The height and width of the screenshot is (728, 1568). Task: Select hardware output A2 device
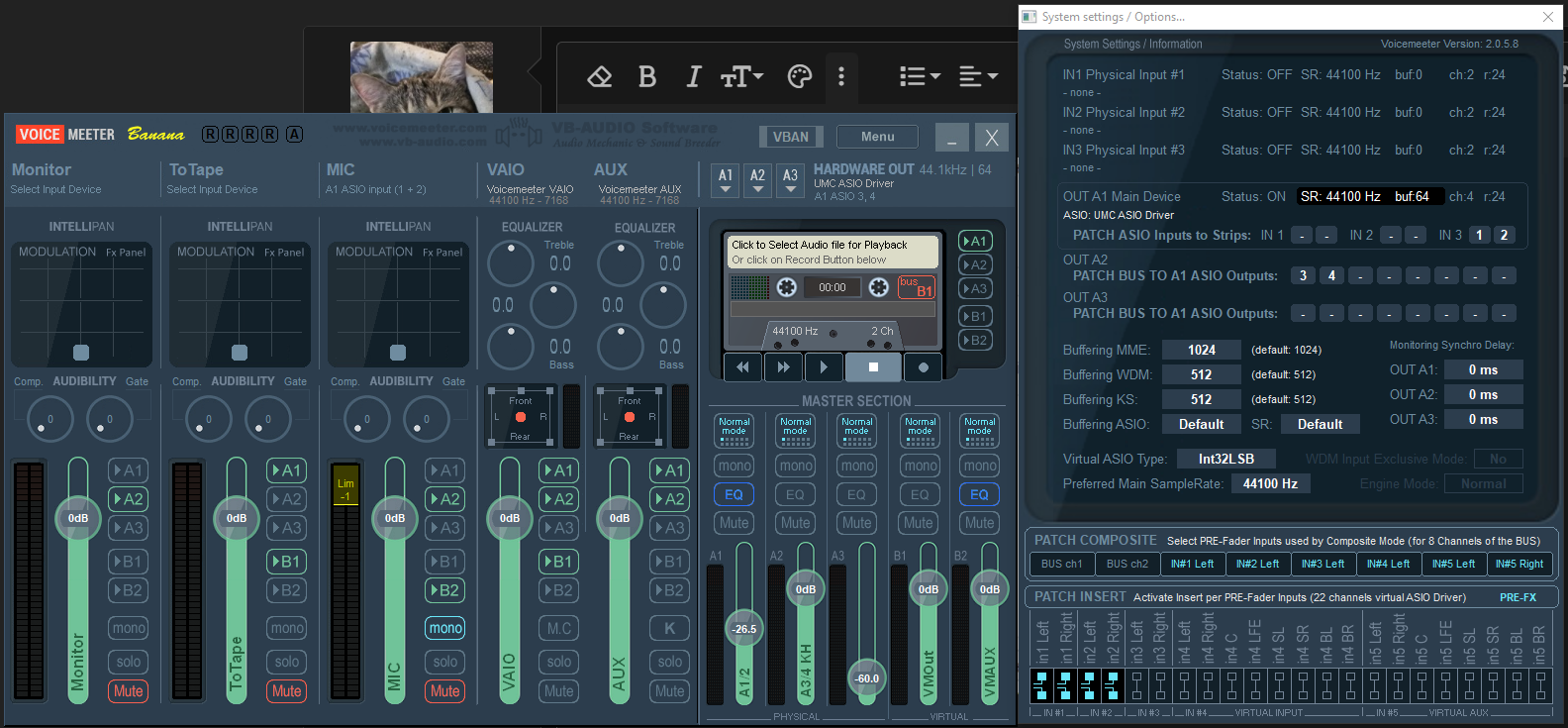pos(758,179)
